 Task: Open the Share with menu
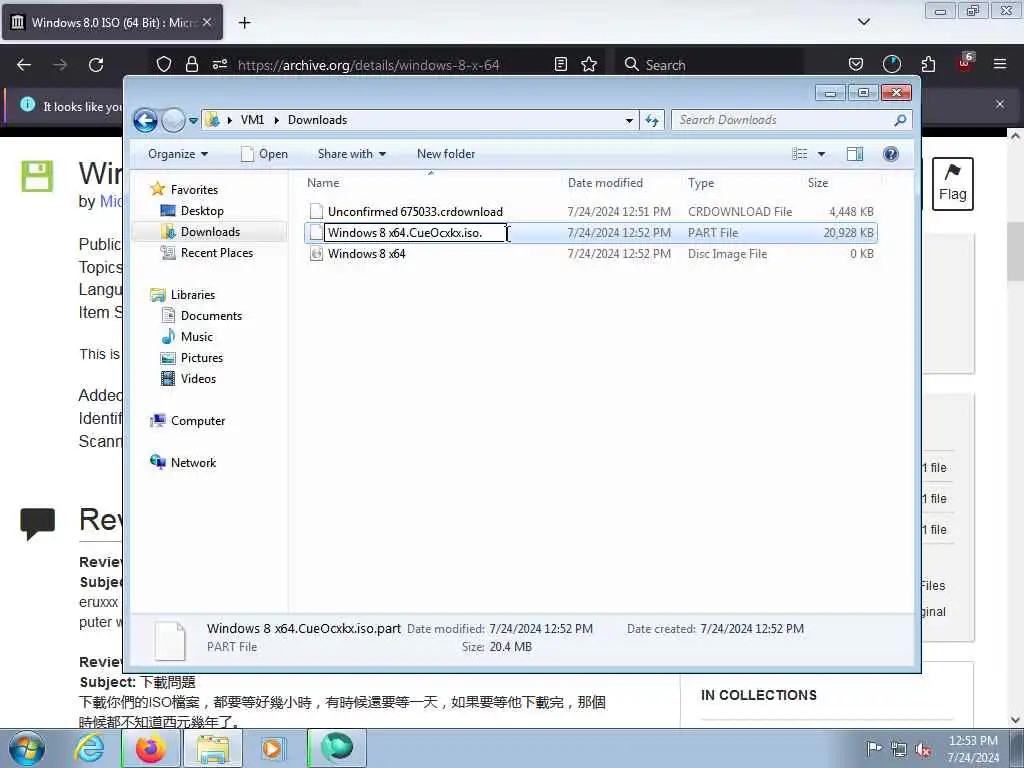pos(351,154)
